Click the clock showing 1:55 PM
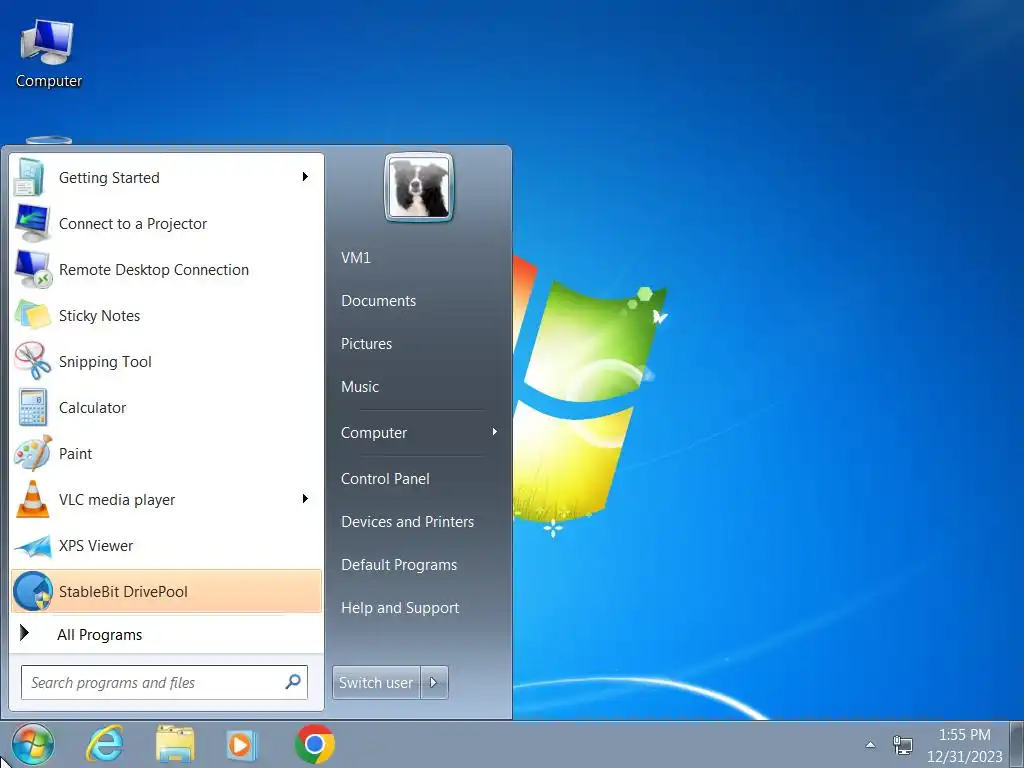1024x768 pixels. pyautogui.click(x=964, y=735)
